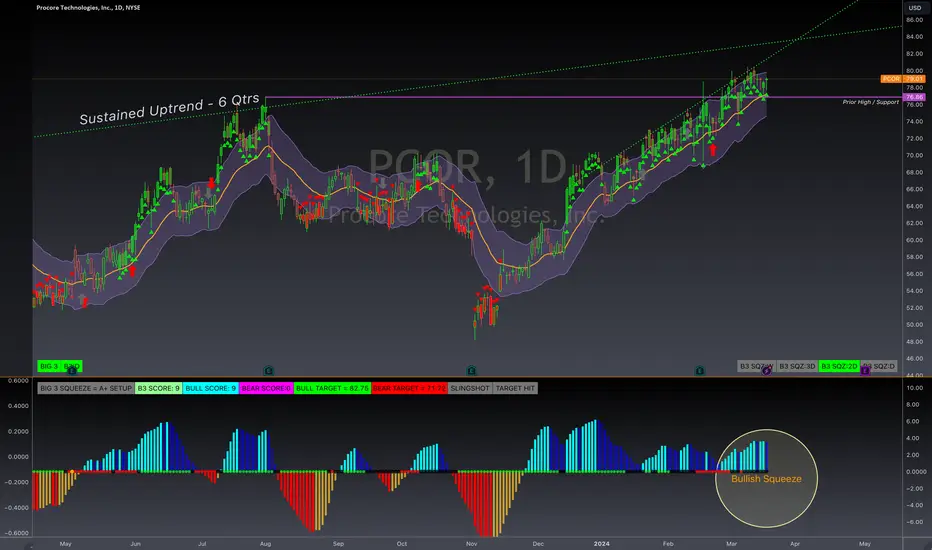
Task: Click the 86.00 value on price scale
Action: 914,20
